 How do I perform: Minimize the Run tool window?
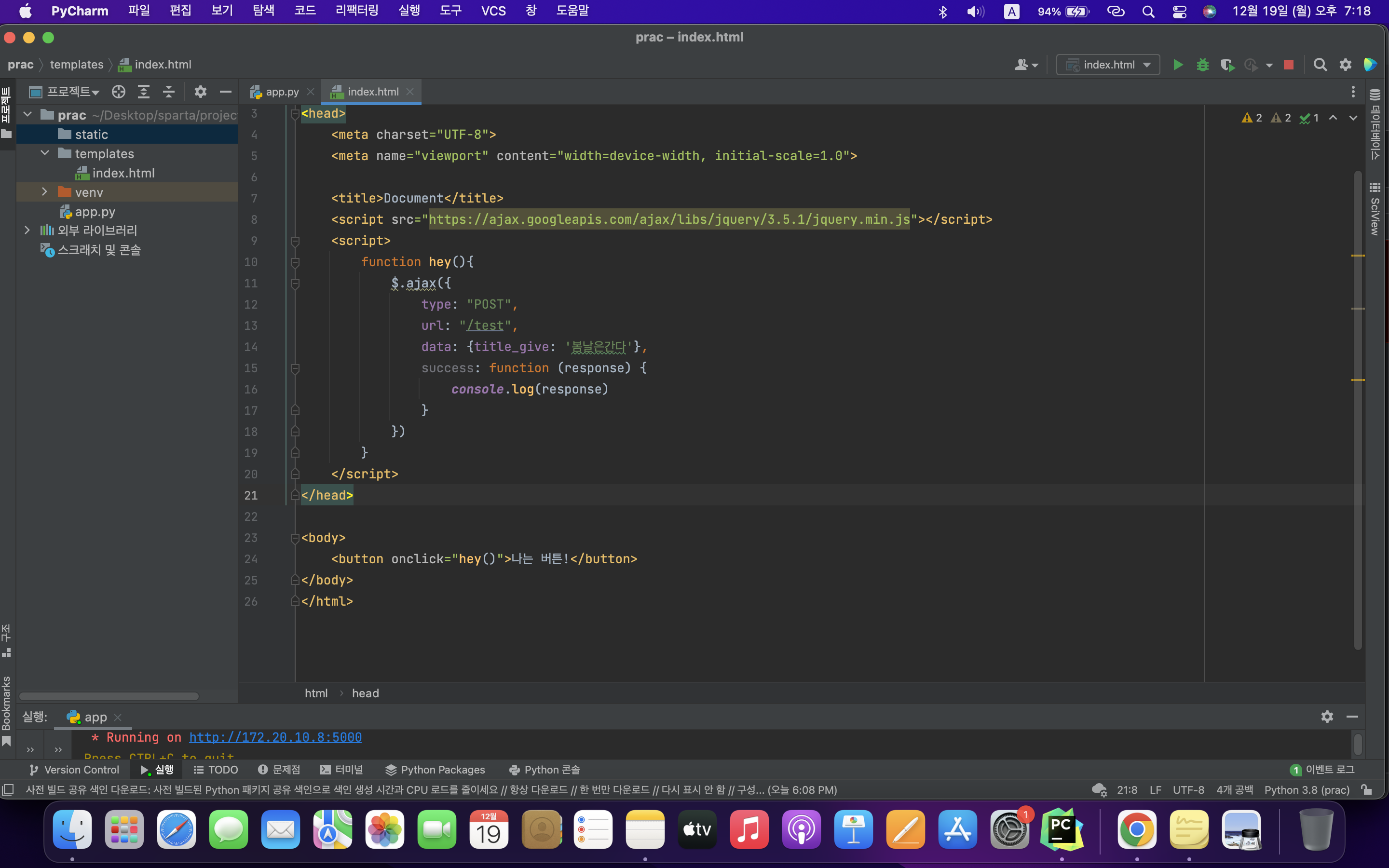1352,717
